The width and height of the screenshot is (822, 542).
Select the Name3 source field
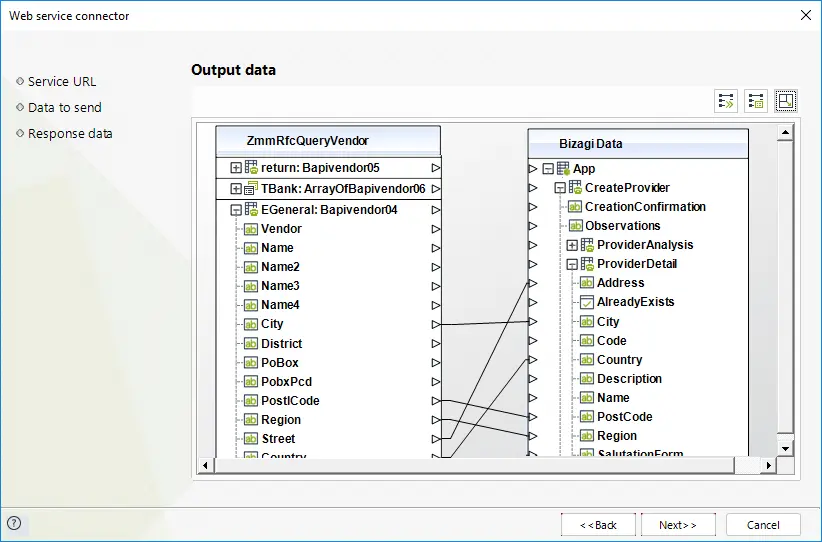(280, 286)
